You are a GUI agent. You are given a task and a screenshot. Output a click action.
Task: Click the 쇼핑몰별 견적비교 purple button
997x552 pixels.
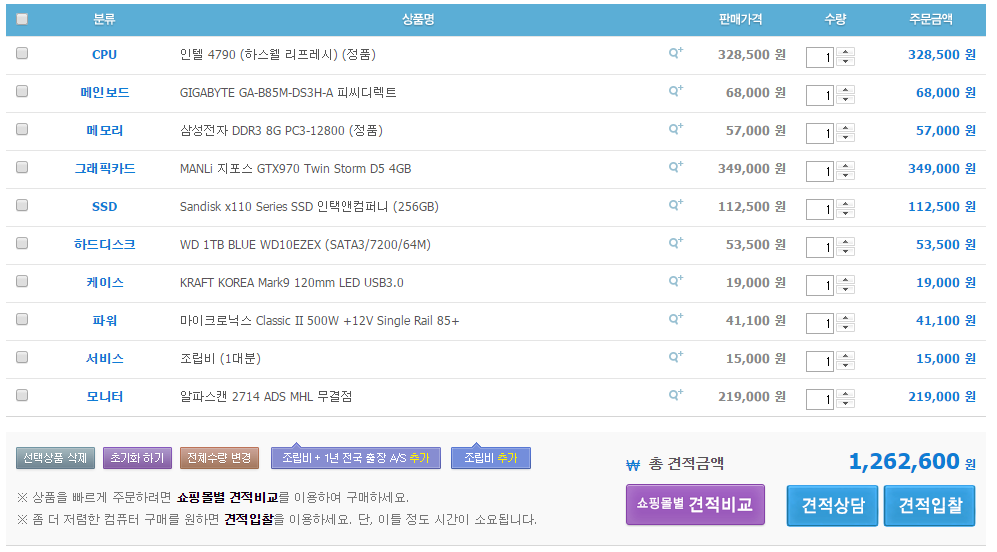coord(695,505)
